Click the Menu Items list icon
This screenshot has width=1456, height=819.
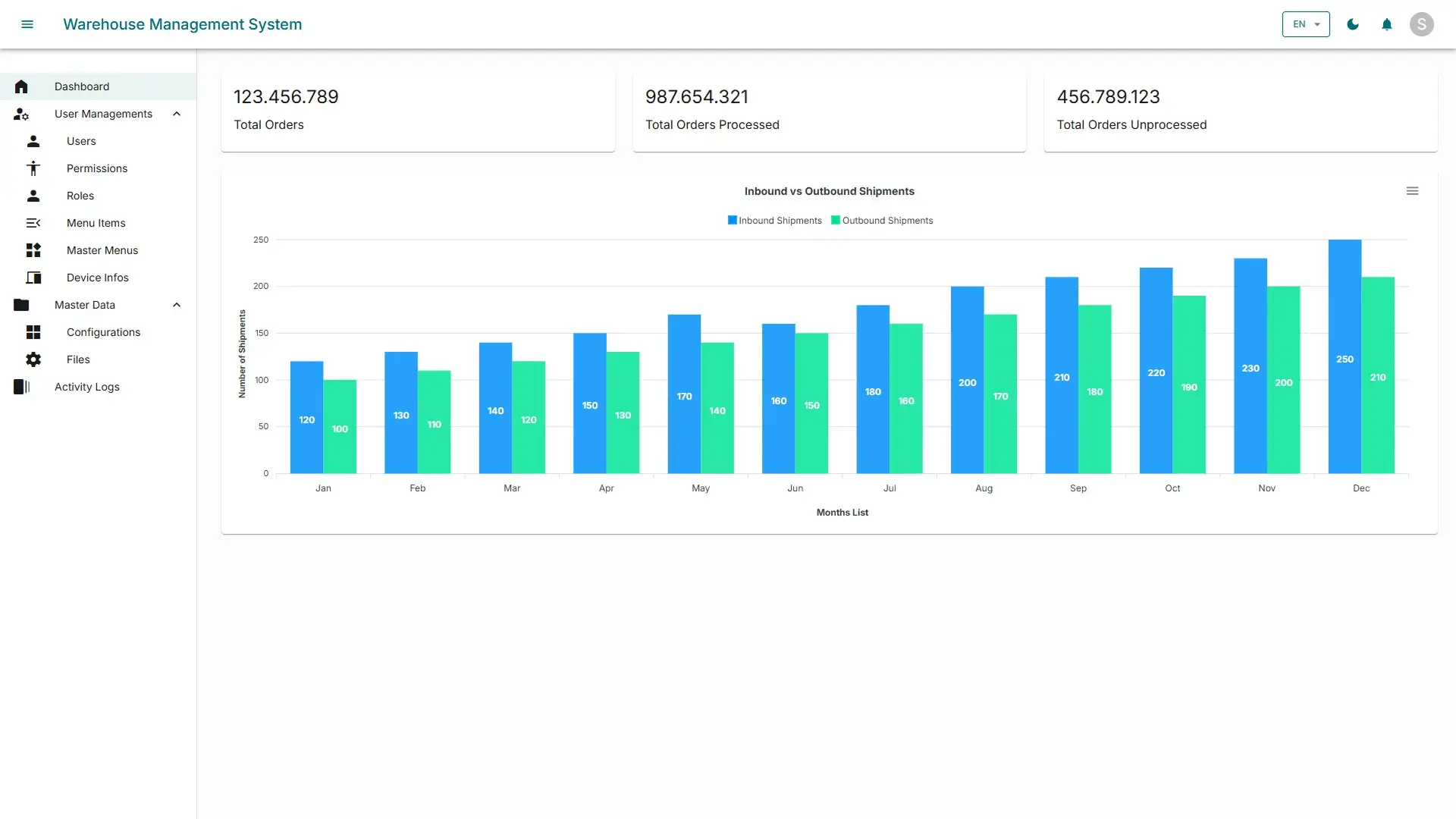coord(33,223)
